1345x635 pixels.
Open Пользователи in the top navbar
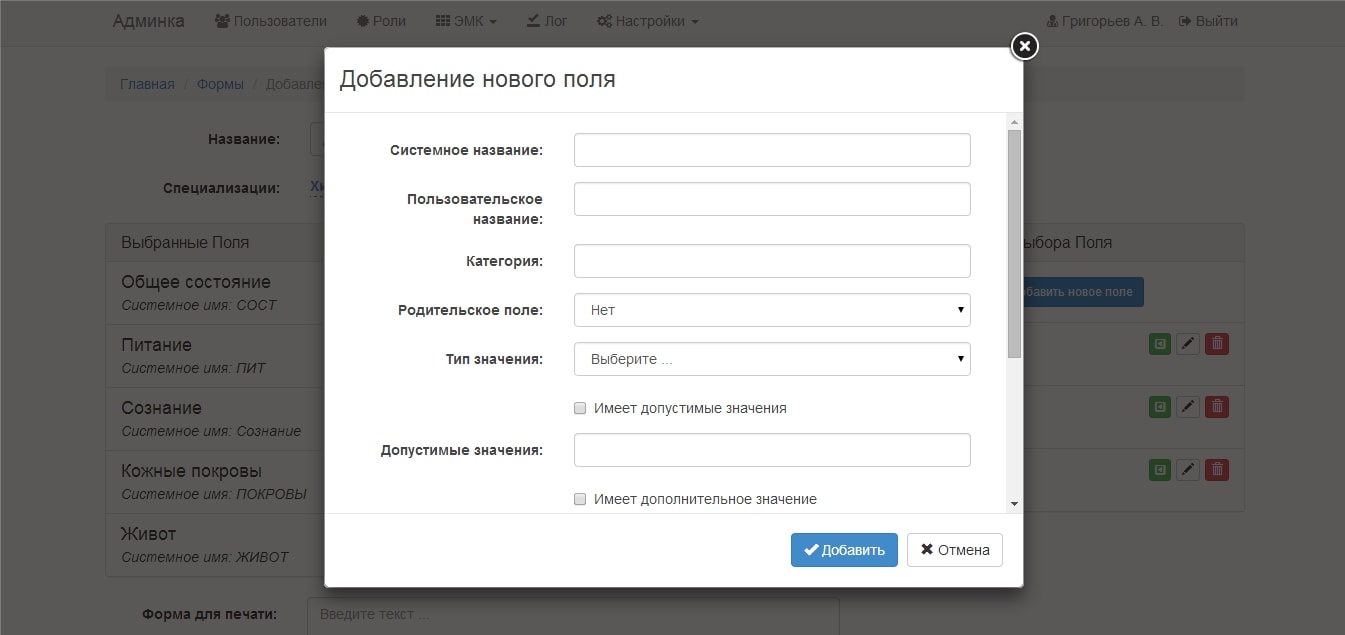[271, 21]
